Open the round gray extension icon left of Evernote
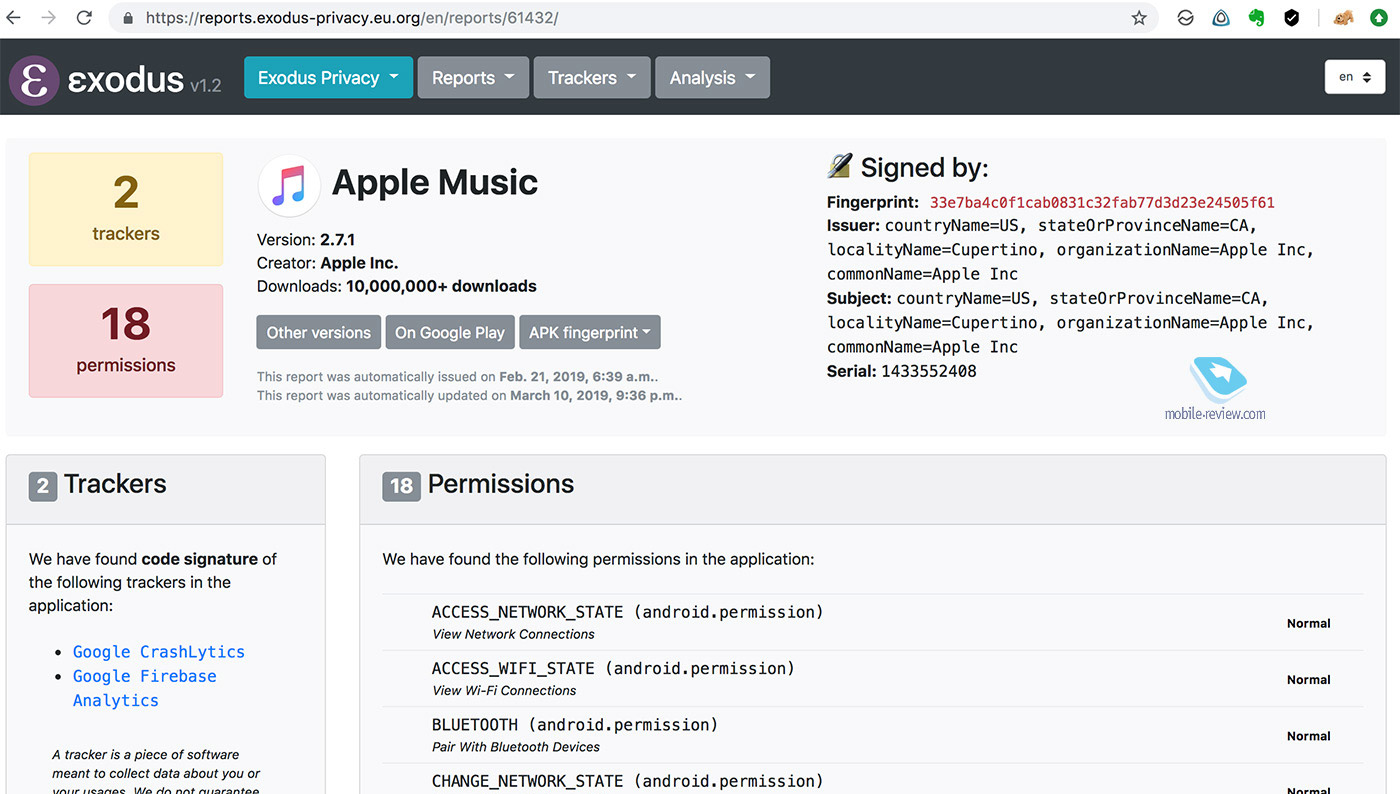The width and height of the screenshot is (1400, 794). (x=1186, y=18)
